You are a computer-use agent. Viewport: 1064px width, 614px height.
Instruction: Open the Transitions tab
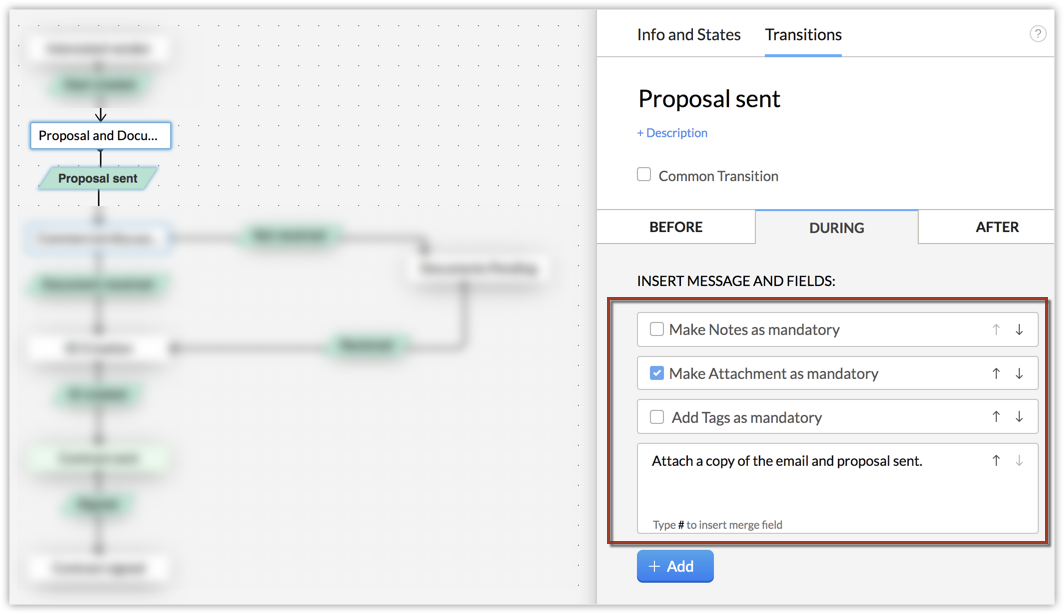tap(803, 35)
